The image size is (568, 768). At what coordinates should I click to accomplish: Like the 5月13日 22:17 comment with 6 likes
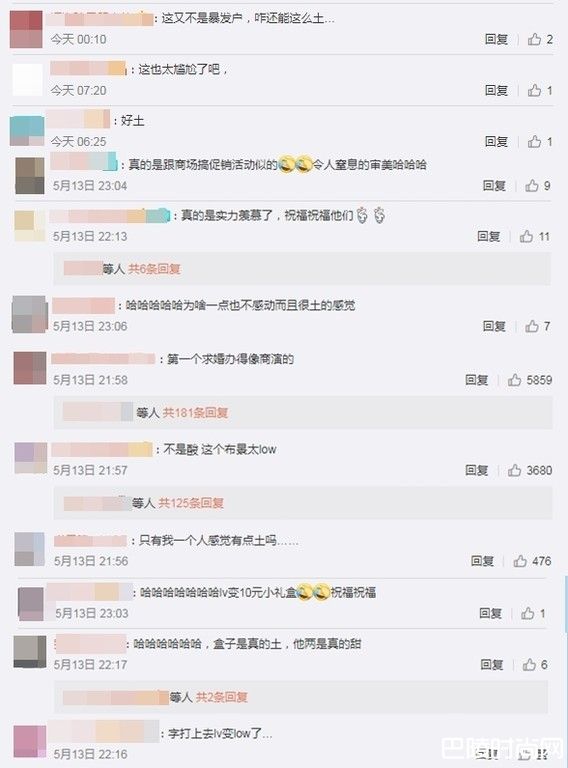(x=529, y=664)
